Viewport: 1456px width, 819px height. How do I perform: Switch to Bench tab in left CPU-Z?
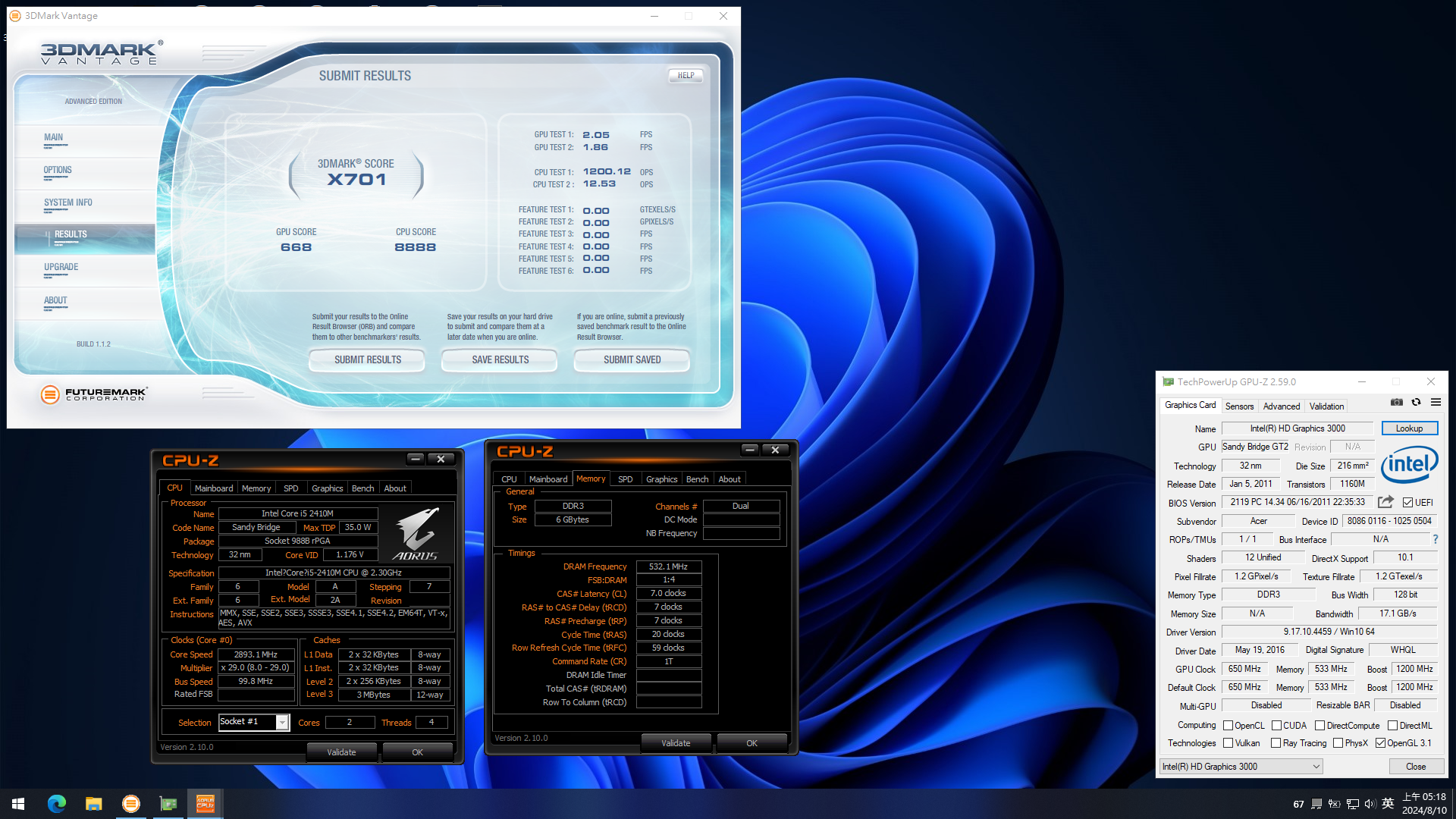point(362,488)
